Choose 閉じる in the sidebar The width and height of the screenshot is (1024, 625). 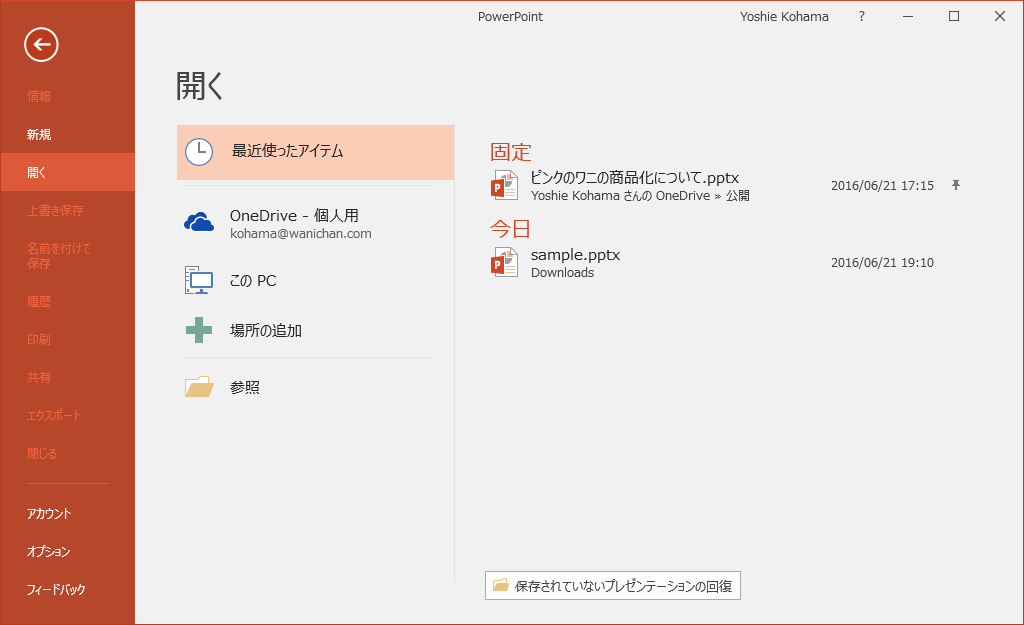click(42, 453)
